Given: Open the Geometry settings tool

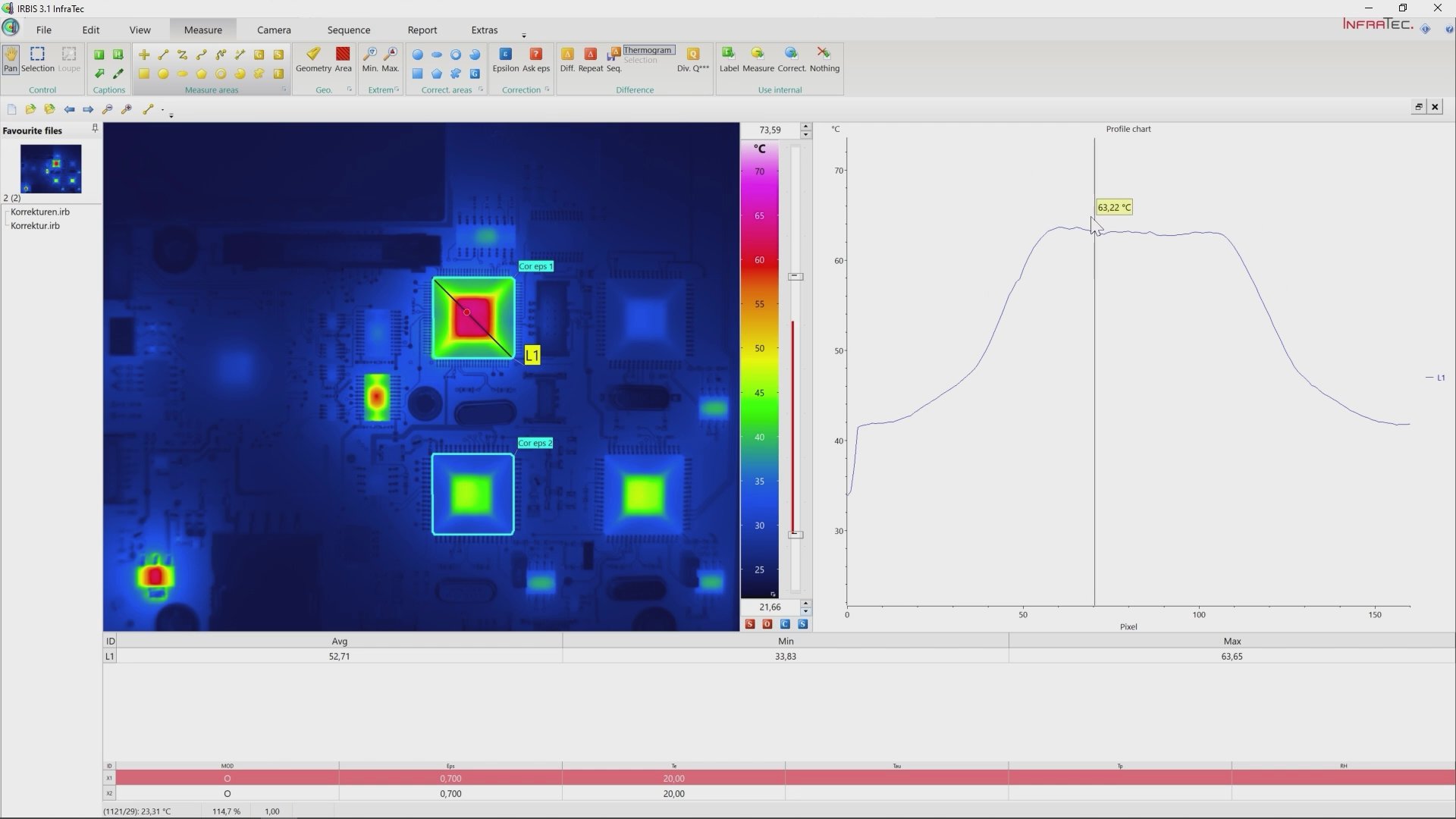Looking at the screenshot, I should 313,59.
